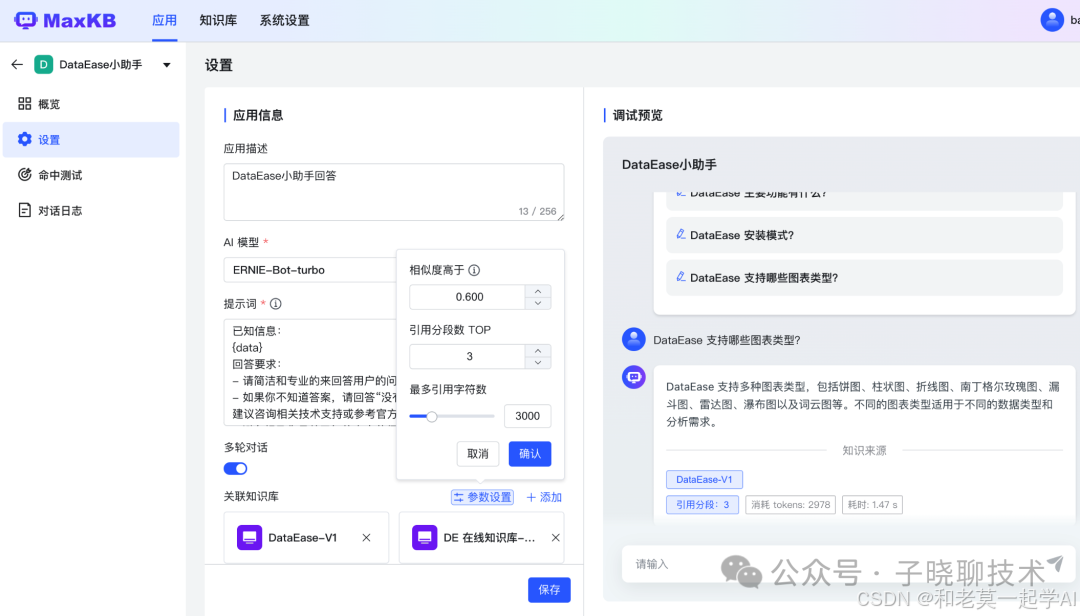Click 添加 to add knowledge base
Screen dimensions: 1080x616
pos(544,497)
